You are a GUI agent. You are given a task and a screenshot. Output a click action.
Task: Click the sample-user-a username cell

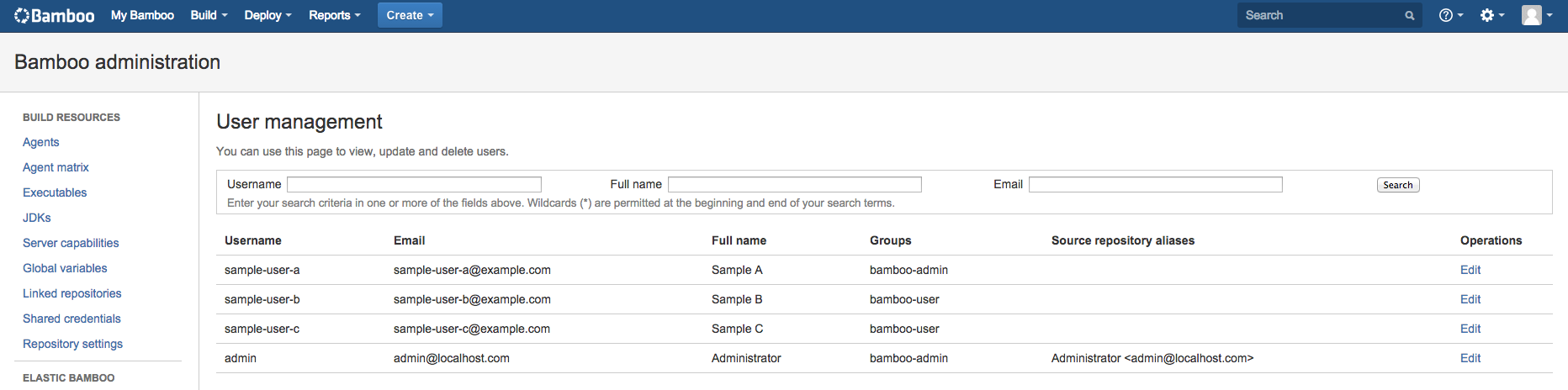(262, 270)
